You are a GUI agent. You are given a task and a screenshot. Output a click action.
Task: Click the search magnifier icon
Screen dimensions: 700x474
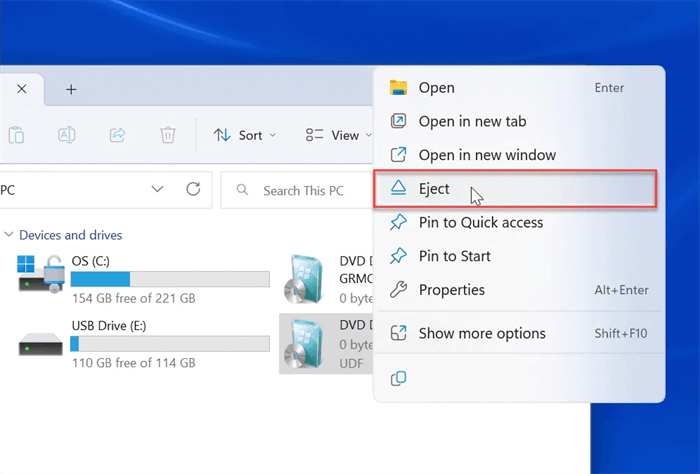click(242, 190)
